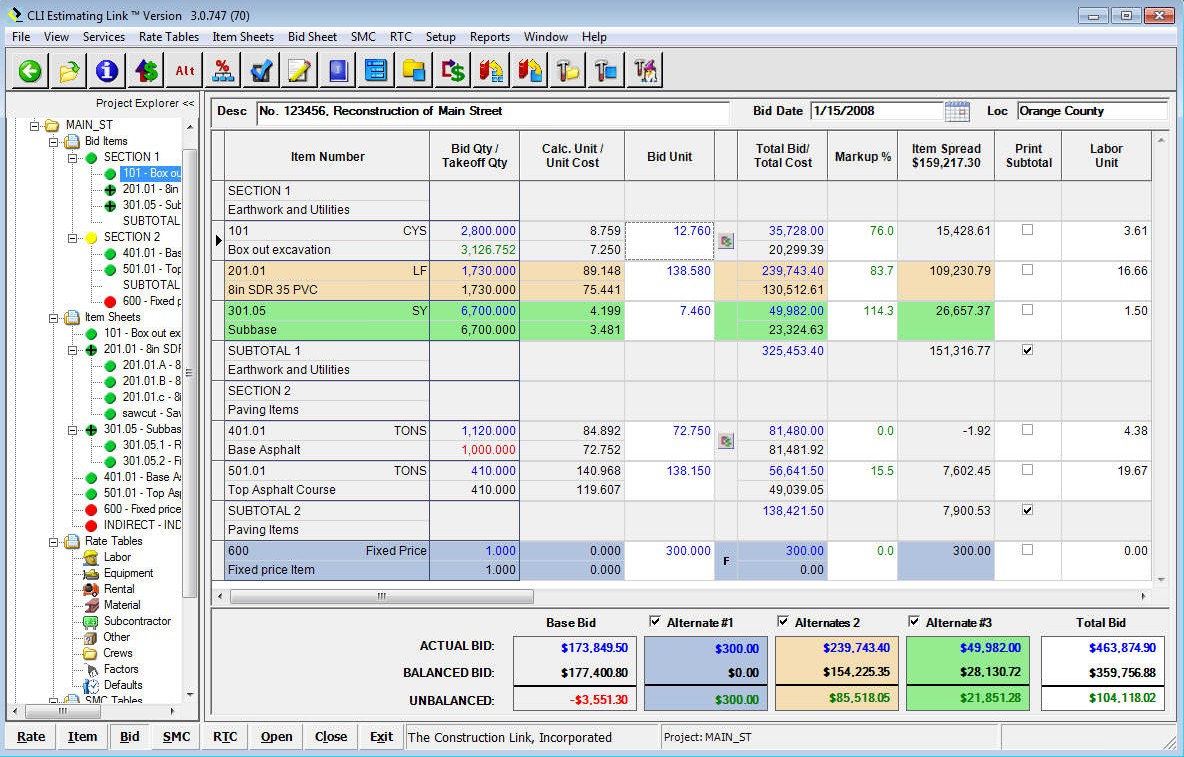Collapse 201.01 node under Item Sheets
This screenshot has width=1184, height=757.
[x=72, y=349]
